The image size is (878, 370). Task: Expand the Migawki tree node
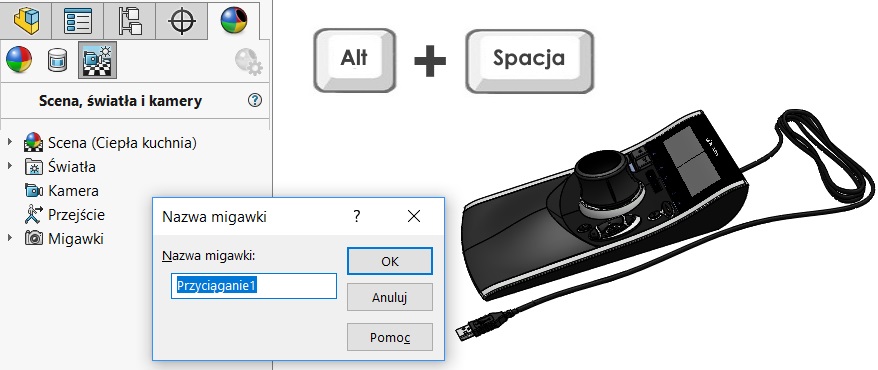(x=10, y=238)
